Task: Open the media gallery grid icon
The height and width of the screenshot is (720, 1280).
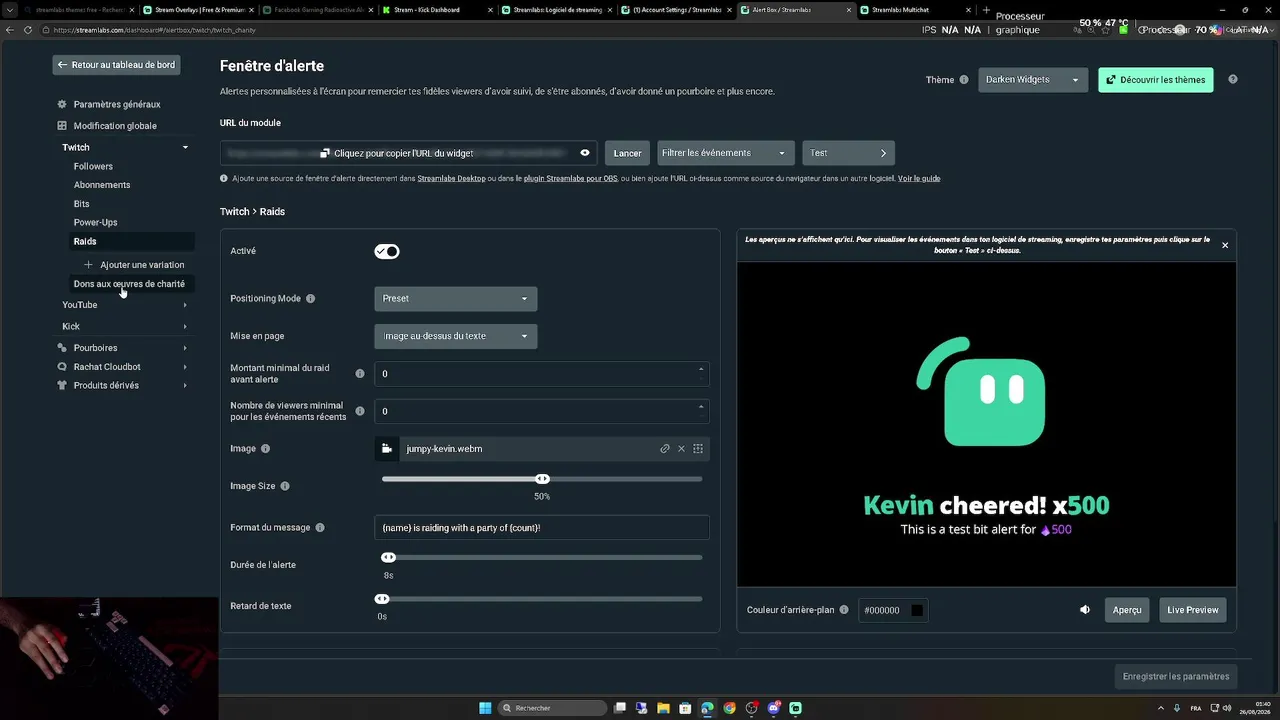Action: tap(698, 449)
